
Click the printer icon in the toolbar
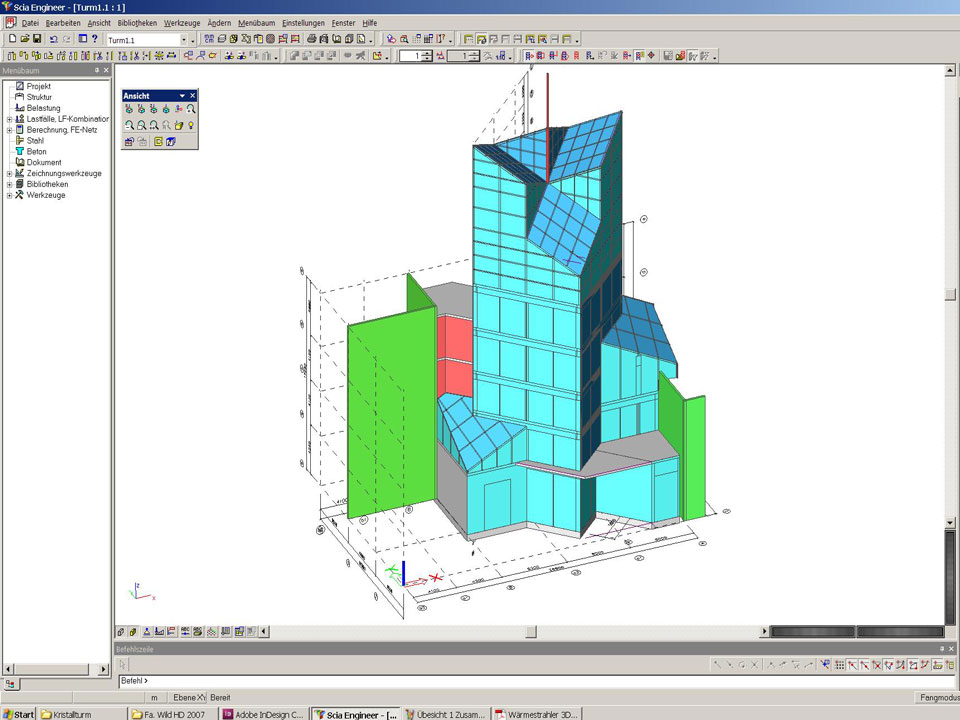tap(312, 39)
